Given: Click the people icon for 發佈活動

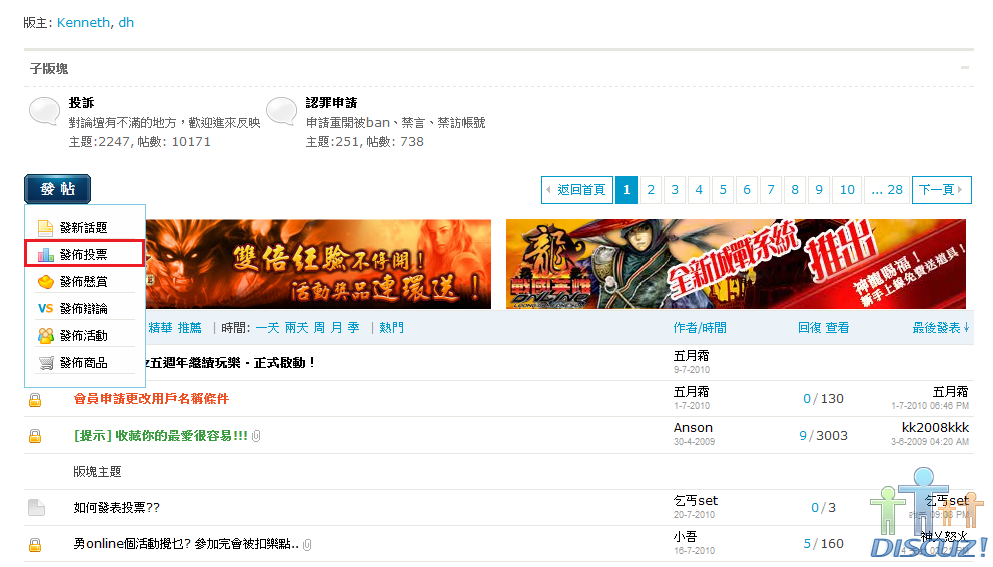Looking at the screenshot, I should coord(45,335).
